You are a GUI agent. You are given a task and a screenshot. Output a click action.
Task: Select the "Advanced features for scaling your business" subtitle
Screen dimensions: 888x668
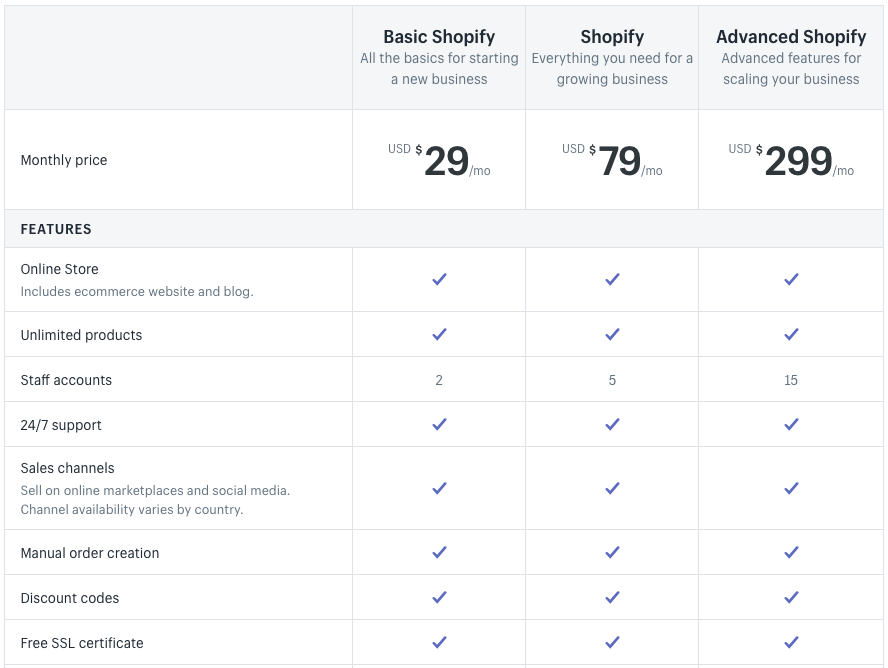[x=791, y=68]
